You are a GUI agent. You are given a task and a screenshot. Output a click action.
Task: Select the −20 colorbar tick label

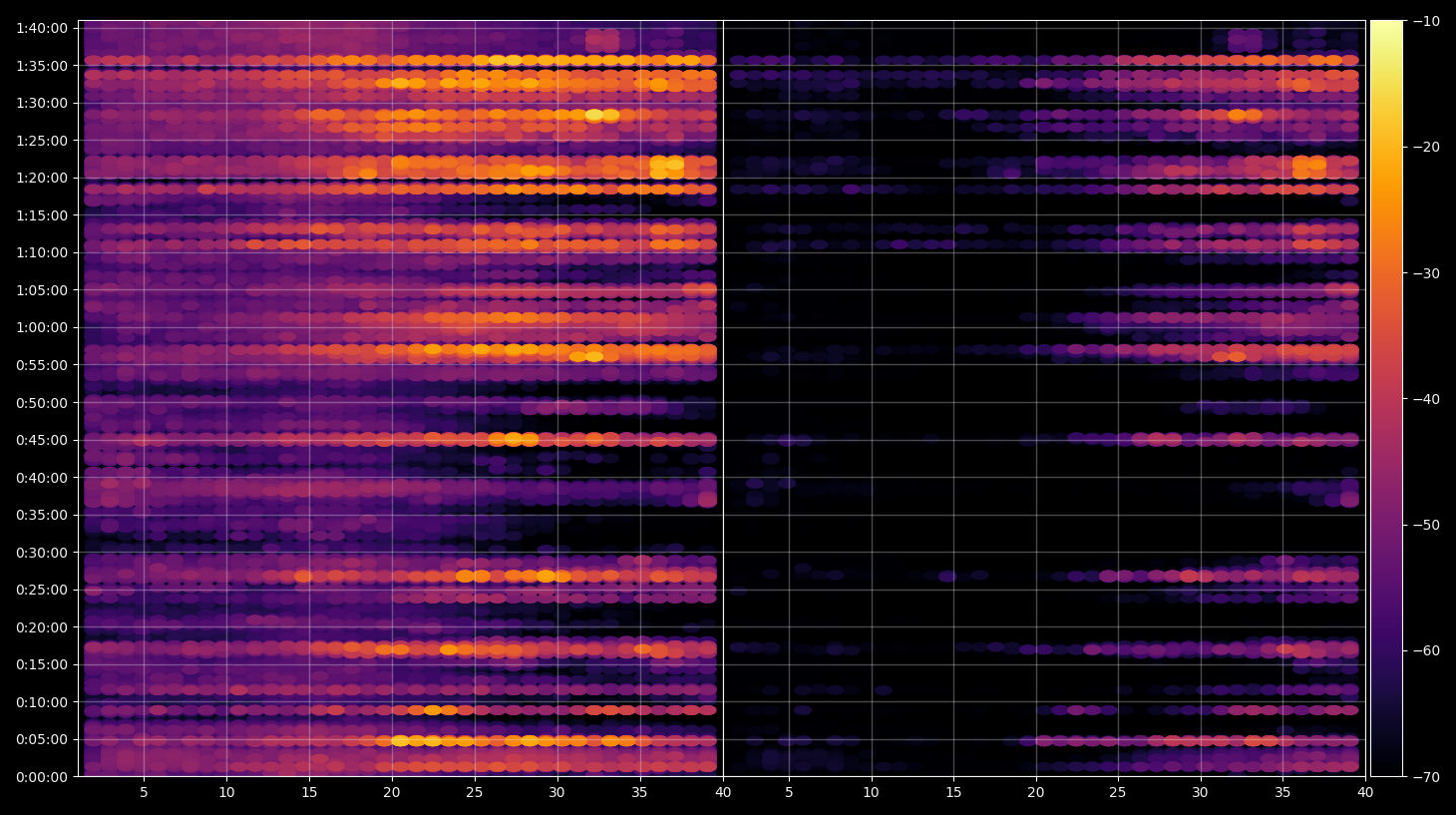1427,147
